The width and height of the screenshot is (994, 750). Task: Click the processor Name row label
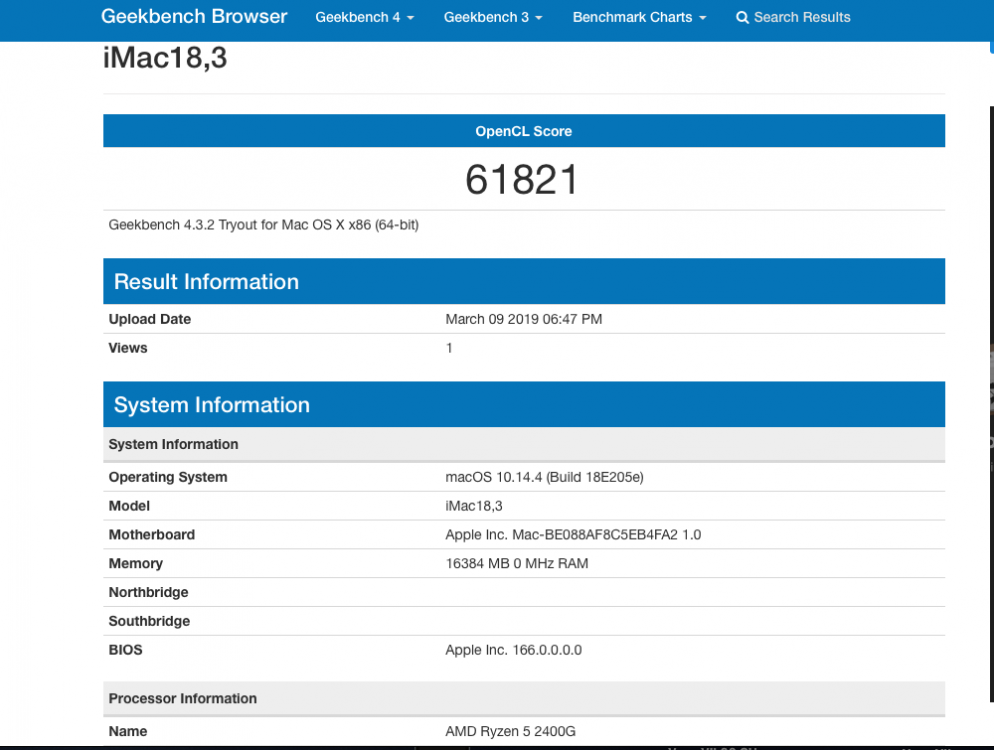pos(128,732)
